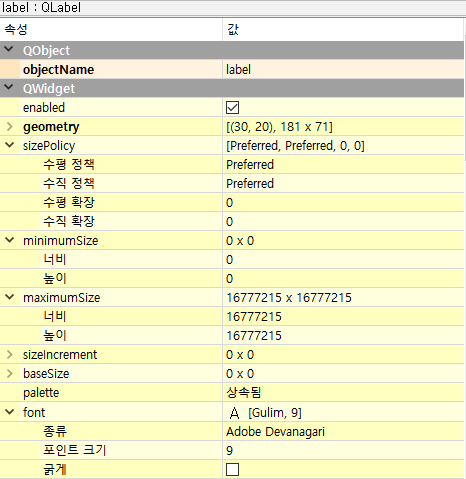Select the baseSize 0 x 0 value
This screenshot has height=479, width=466.
343,374
